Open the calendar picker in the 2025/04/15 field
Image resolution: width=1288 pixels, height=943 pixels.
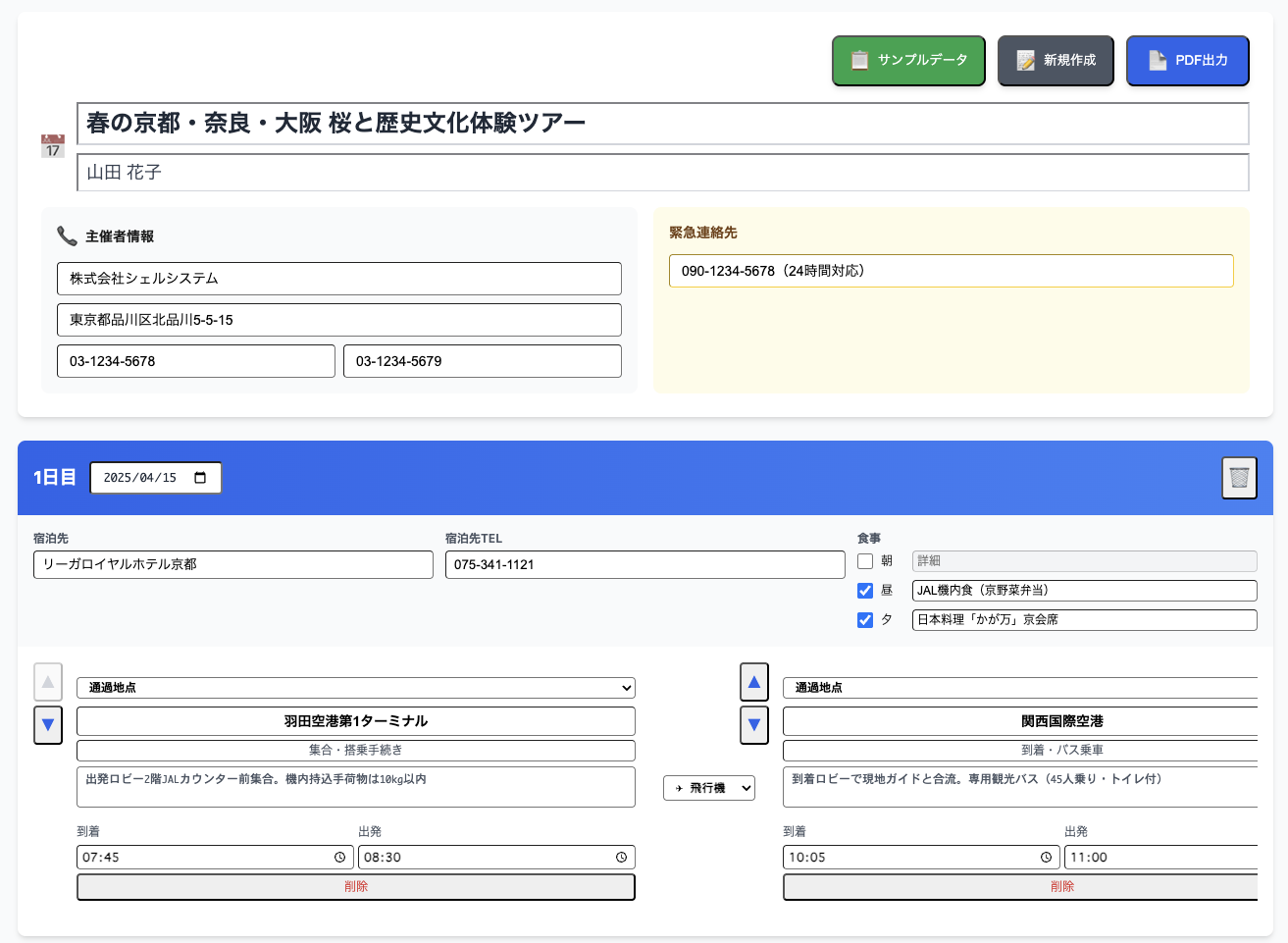[x=201, y=478]
